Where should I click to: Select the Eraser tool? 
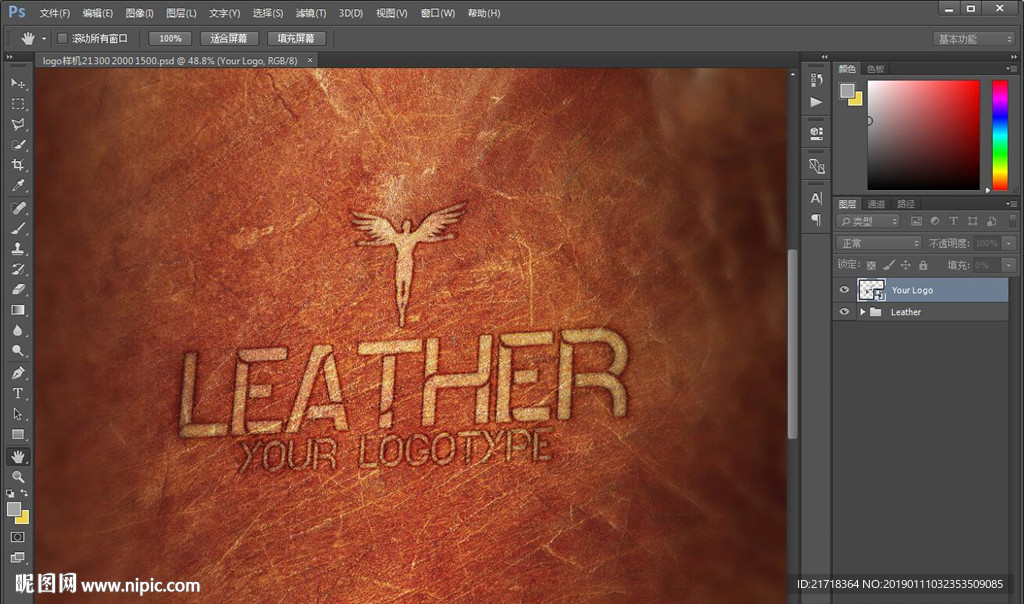[18, 289]
